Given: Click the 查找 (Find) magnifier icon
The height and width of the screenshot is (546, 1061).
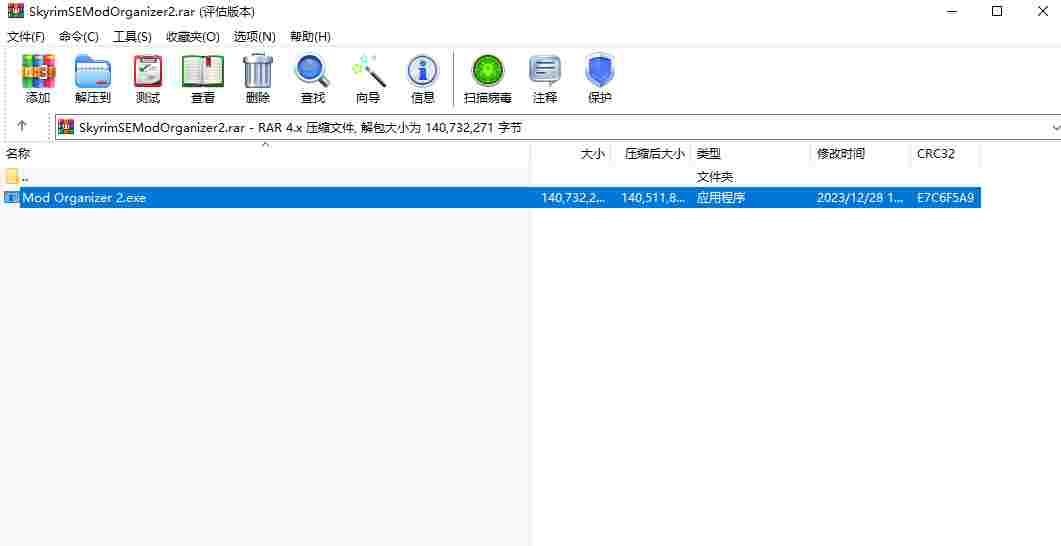Looking at the screenshot, I should [313, 71].
